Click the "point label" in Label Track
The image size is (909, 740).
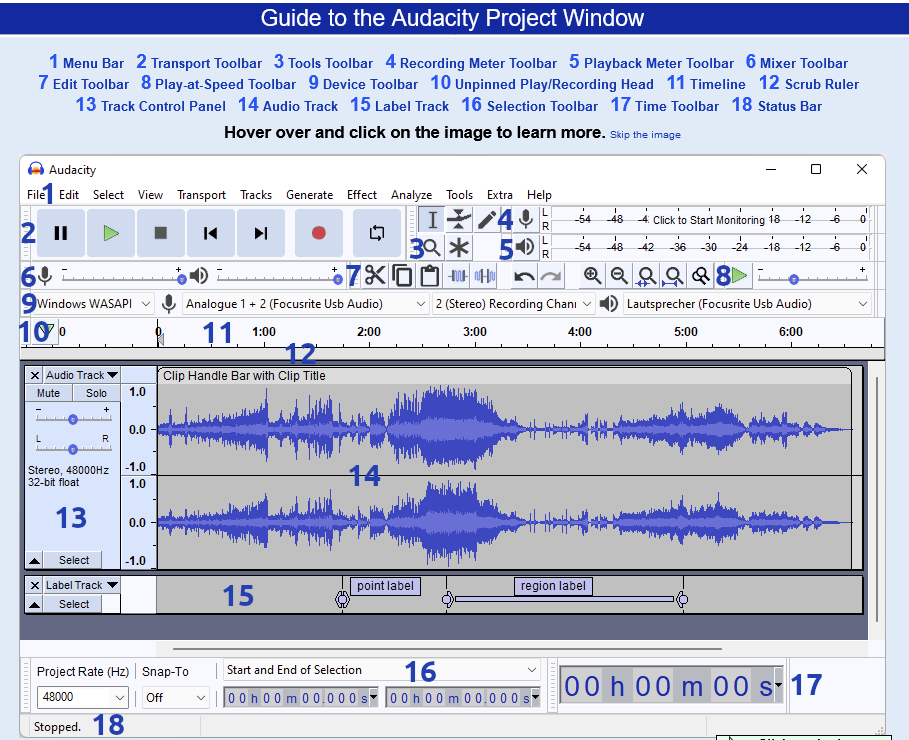pos(386,586)
